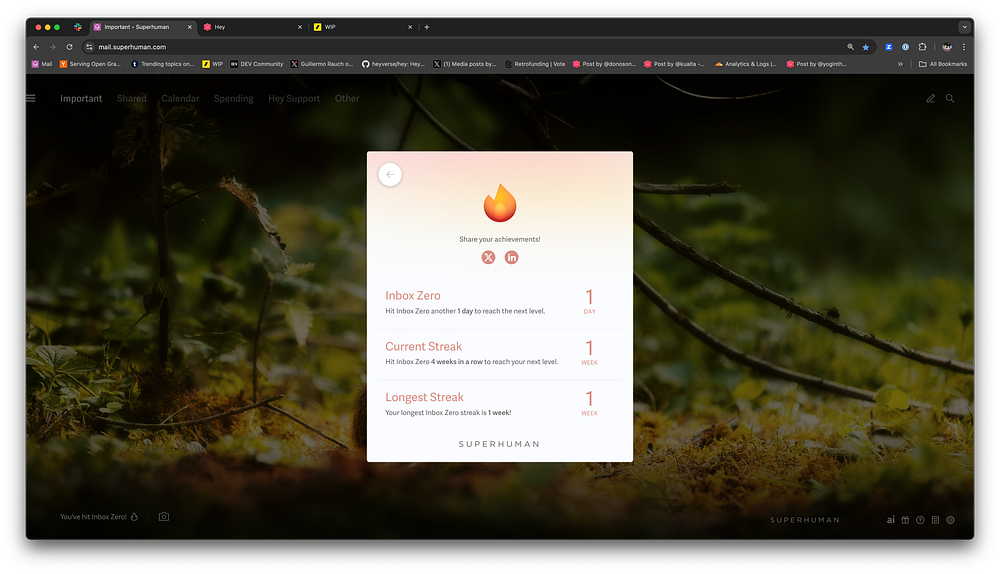This screenshot has width=1000, height=574.
Task: Open the Superhuman ai assistant
Action: [890, 520]
